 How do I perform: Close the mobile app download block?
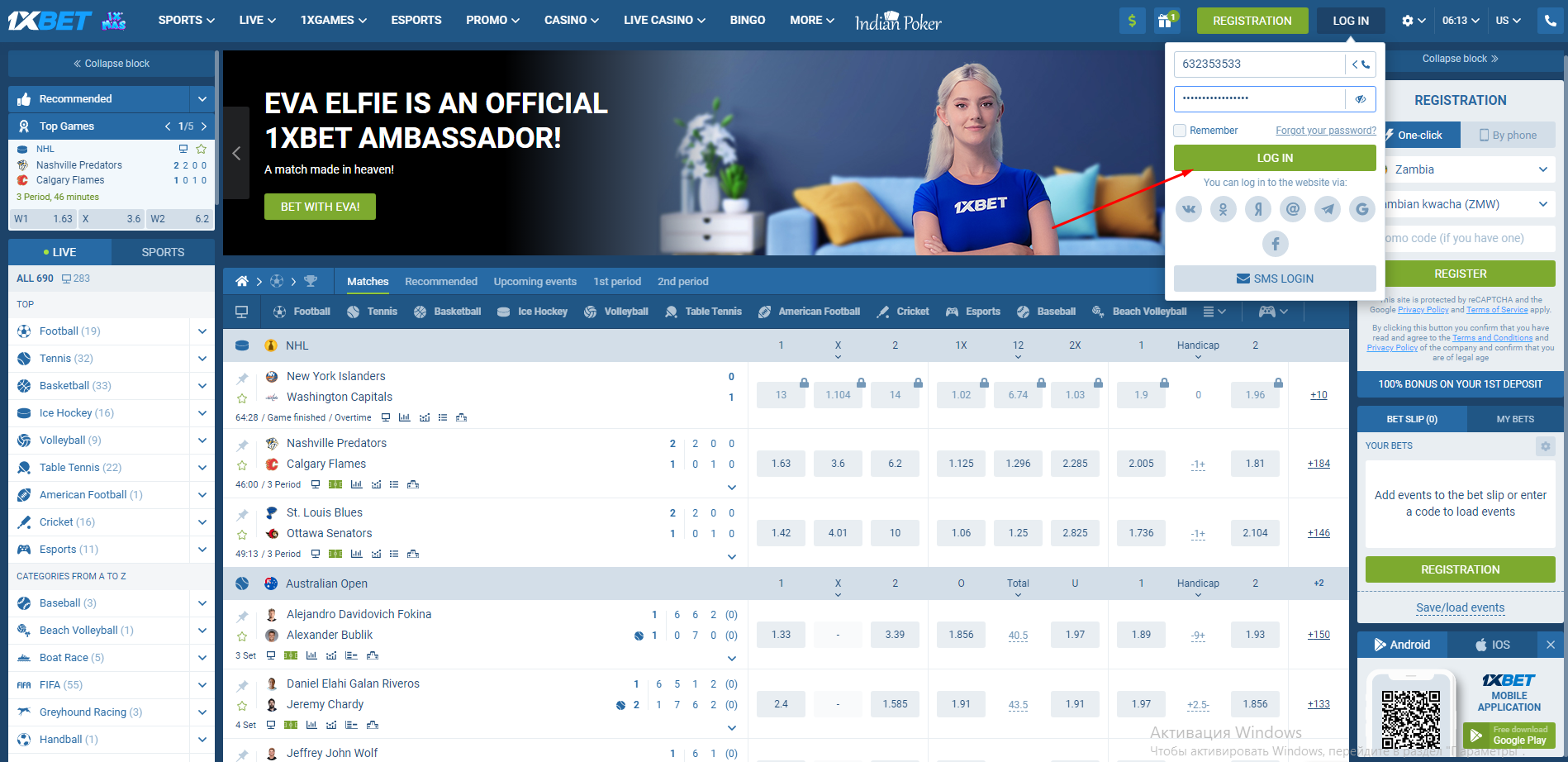click(x=1551, y=645)
